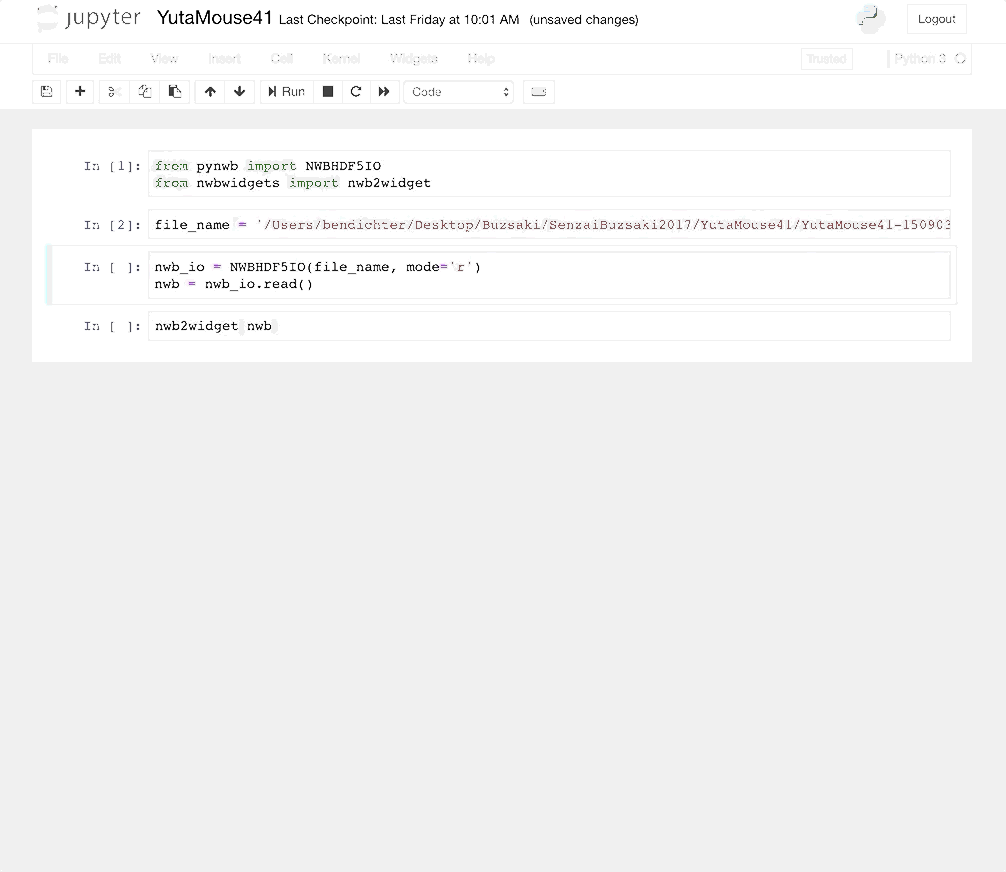
Task: Restart kernel and run all cells
Action: click(x=384, y=91)
